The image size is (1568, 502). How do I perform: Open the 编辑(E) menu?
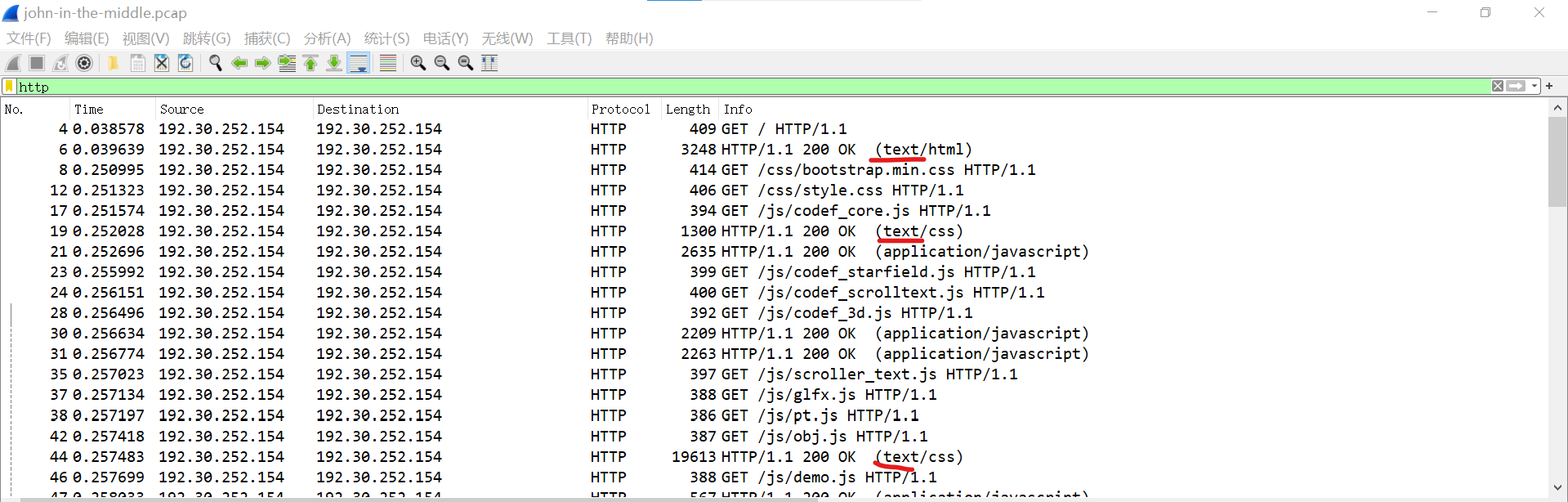pyautogui.click(x=87, y=38)
